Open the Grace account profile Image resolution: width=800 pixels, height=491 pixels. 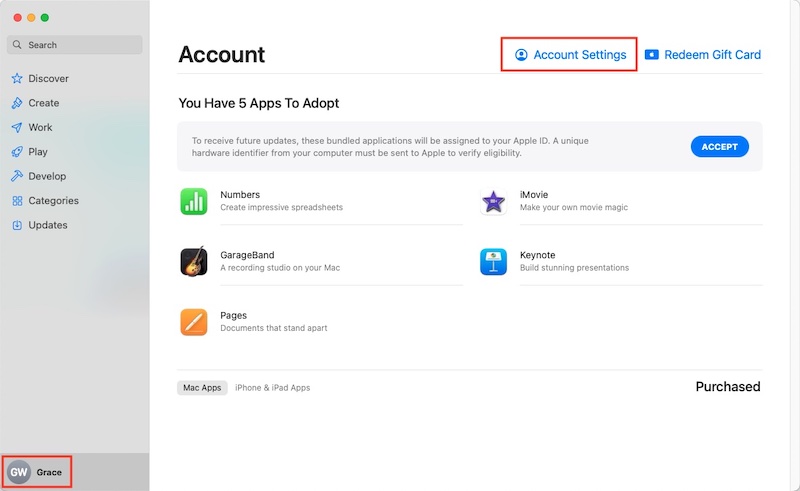(37, 472)
